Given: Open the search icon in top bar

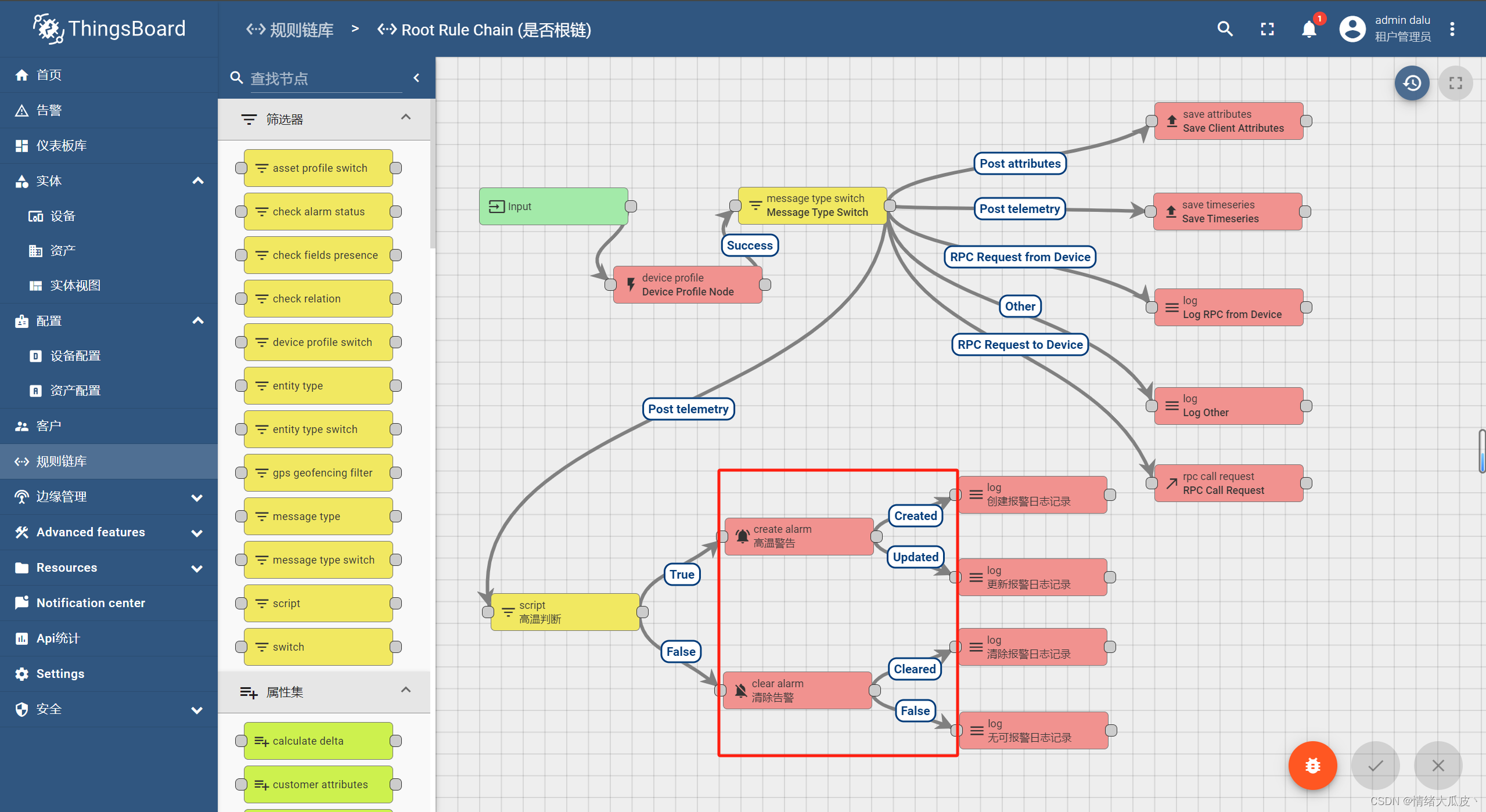Looking at the screenshot, I should point(1225,29).
